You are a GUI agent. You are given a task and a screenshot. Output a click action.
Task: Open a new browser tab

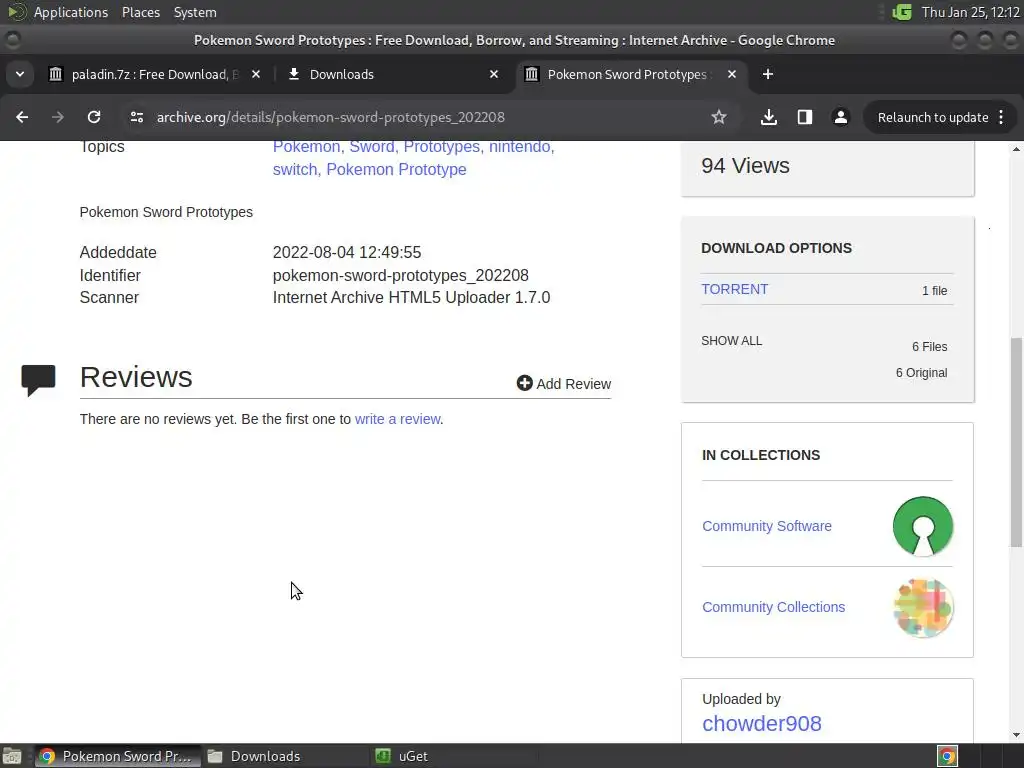tap(768, 74)
